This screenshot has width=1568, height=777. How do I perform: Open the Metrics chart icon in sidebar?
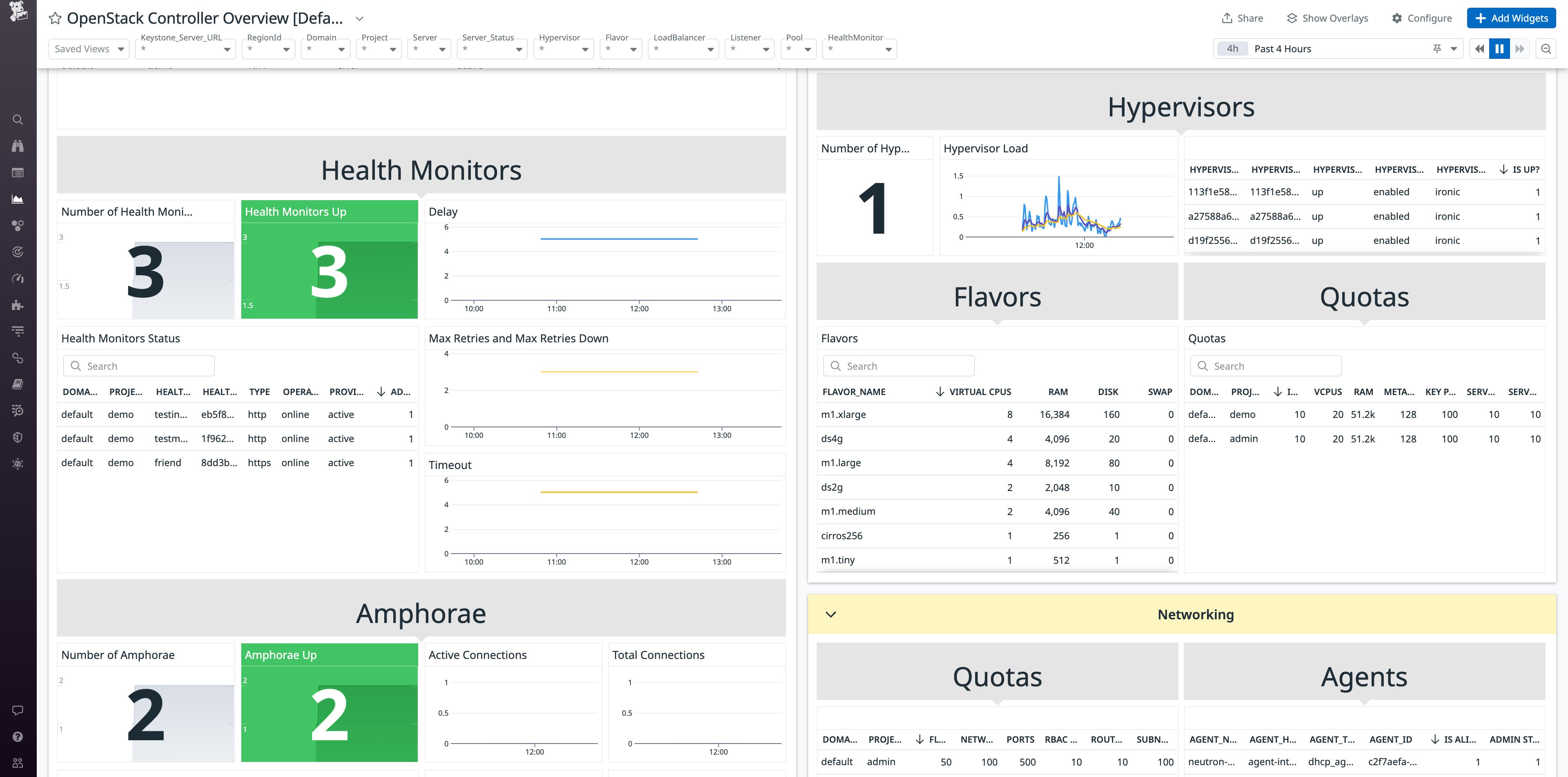pyautogui.click(x=18, y=199)
